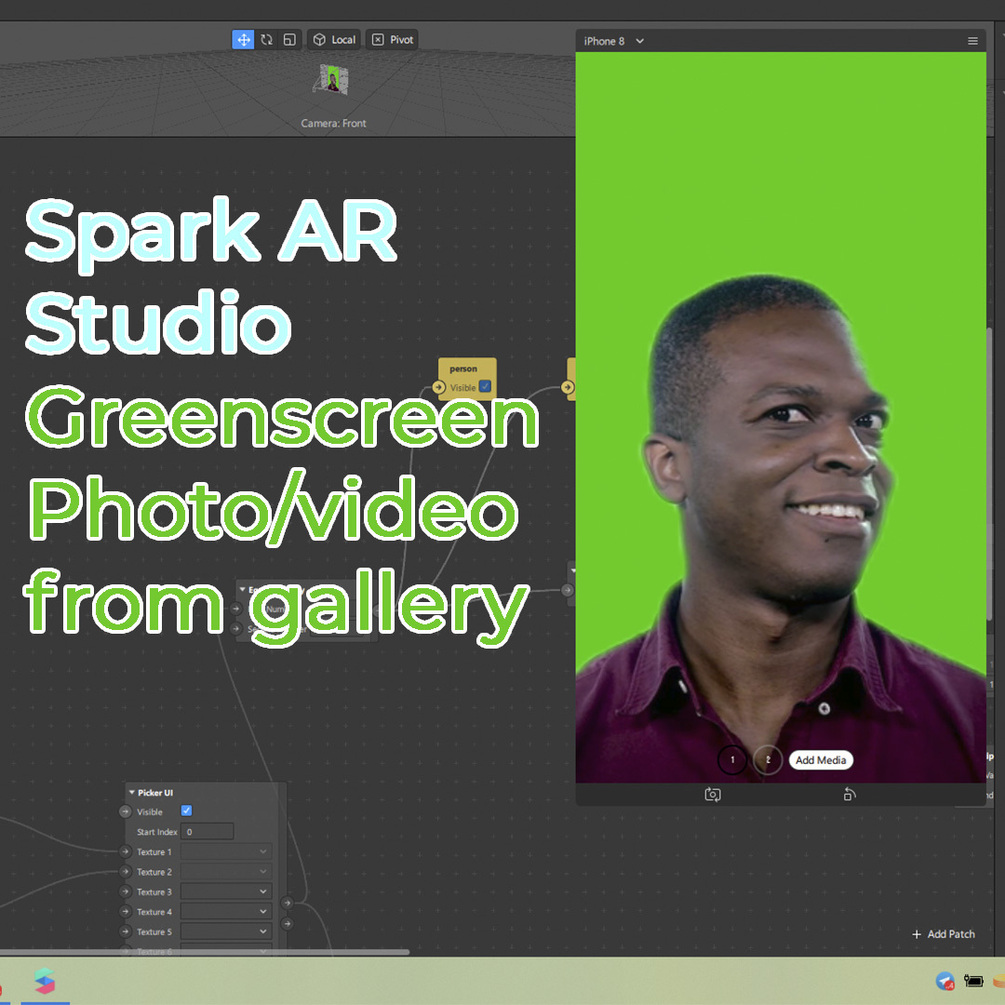Switch Local coordinate mode
This screenshot has height=1005, width=1005.
(334, 40)
